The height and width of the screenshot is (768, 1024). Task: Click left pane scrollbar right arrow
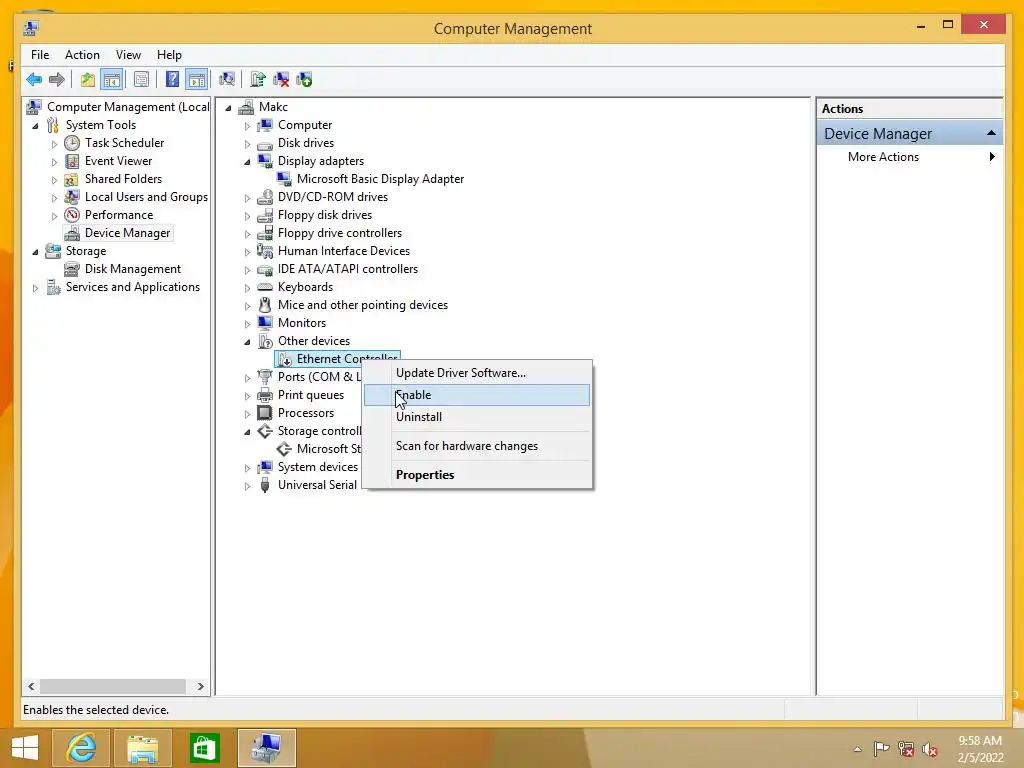(200, 686)
